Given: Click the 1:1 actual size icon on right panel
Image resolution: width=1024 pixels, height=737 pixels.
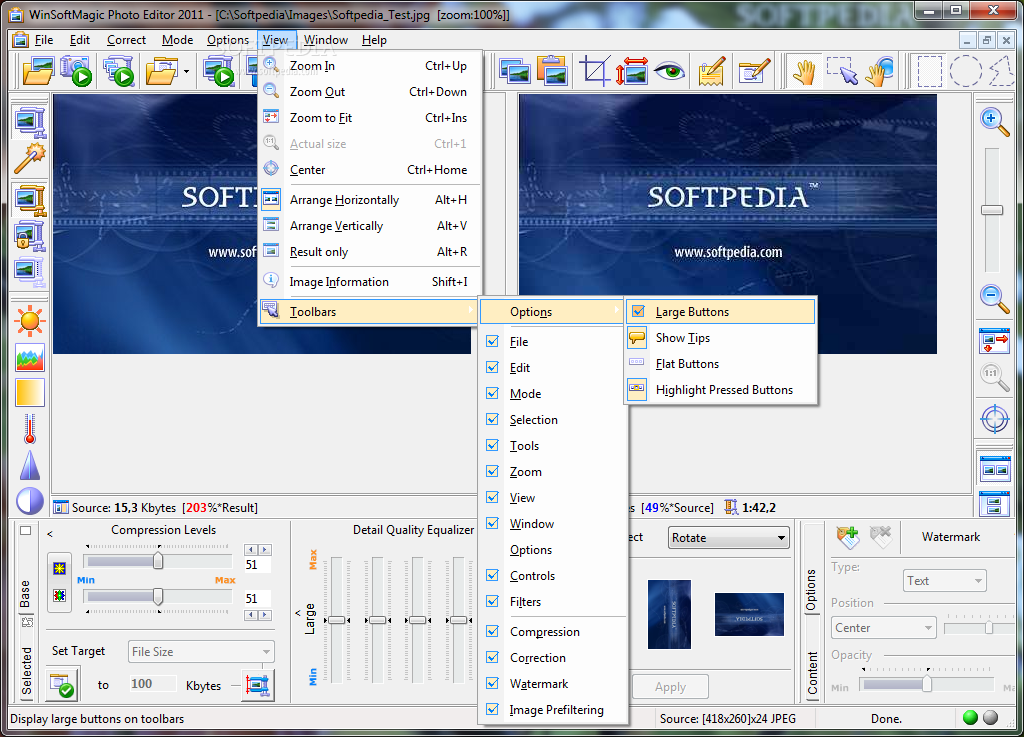Looking at the screenshot, I should tap(994, 377).
